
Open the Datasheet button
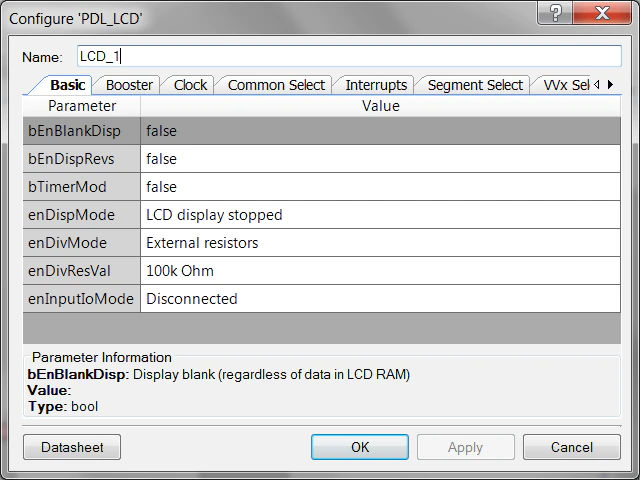(72, 447)
